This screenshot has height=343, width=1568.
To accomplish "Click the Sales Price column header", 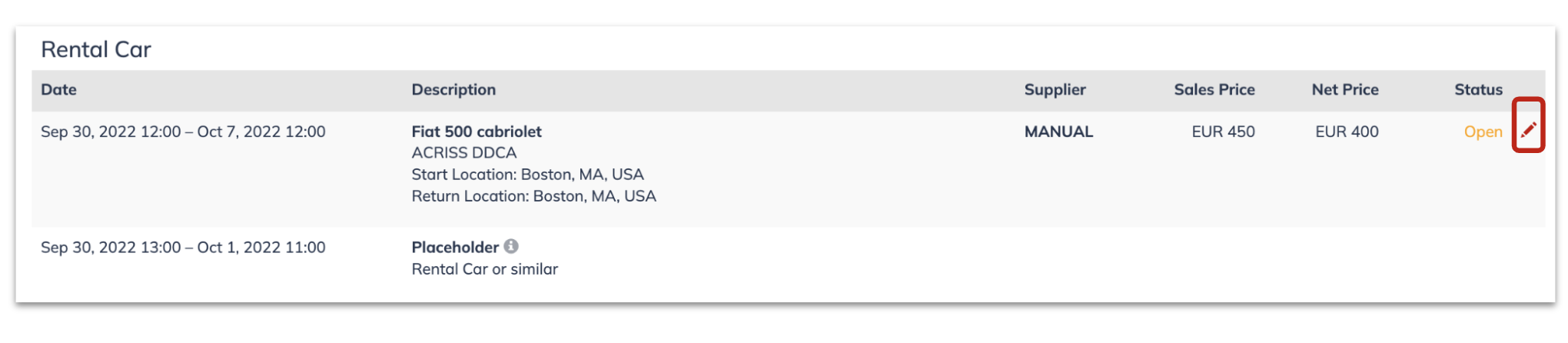I will [x=1214, y=89].
